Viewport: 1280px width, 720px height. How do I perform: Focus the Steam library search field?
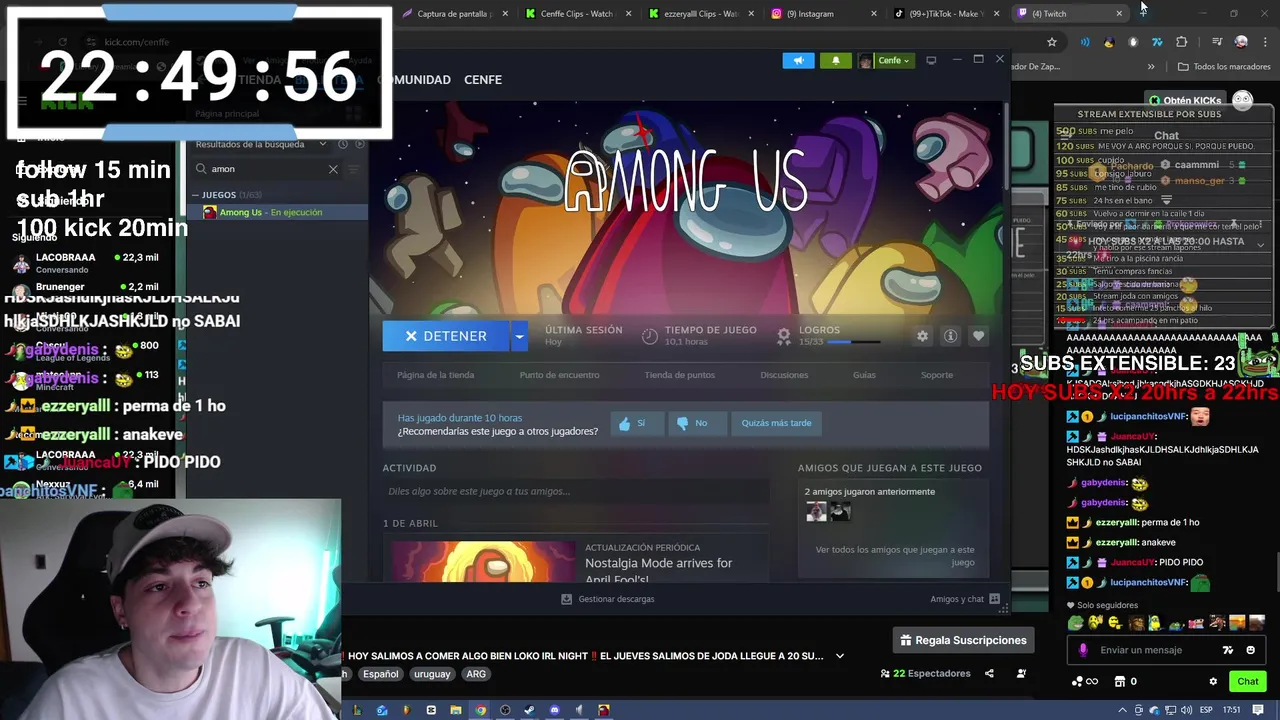point(265,169)
